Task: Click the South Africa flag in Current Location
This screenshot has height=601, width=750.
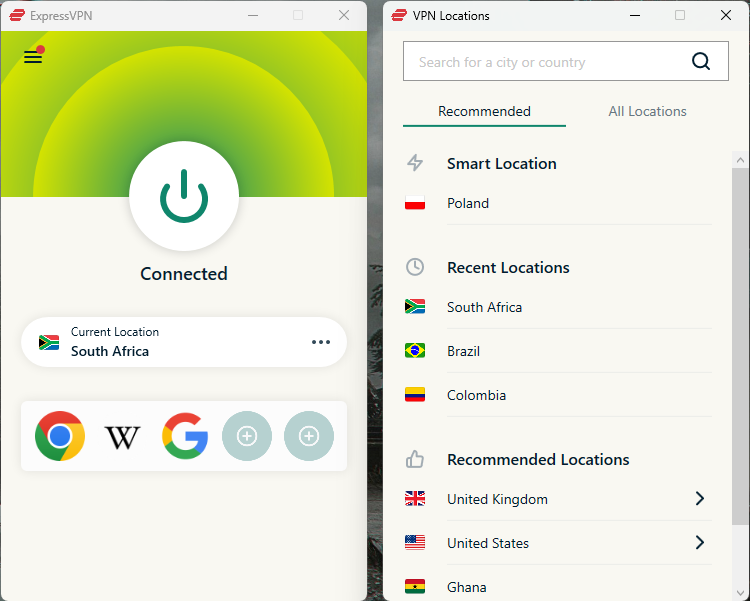Action: click(49, 343)
